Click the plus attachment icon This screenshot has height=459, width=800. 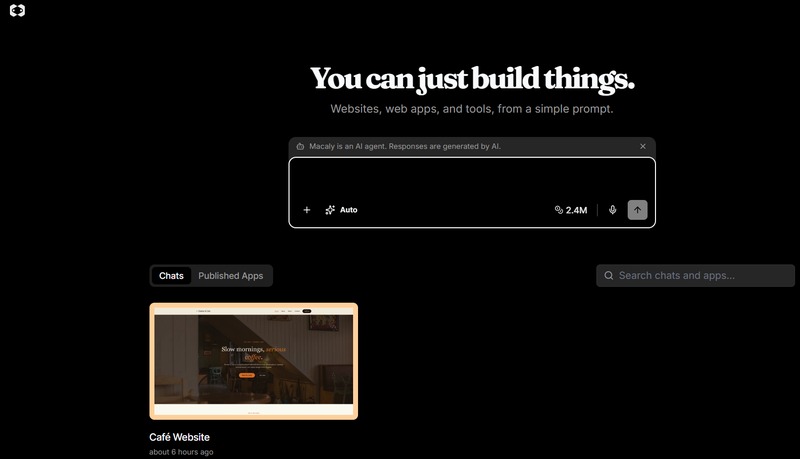click(307, 210)
